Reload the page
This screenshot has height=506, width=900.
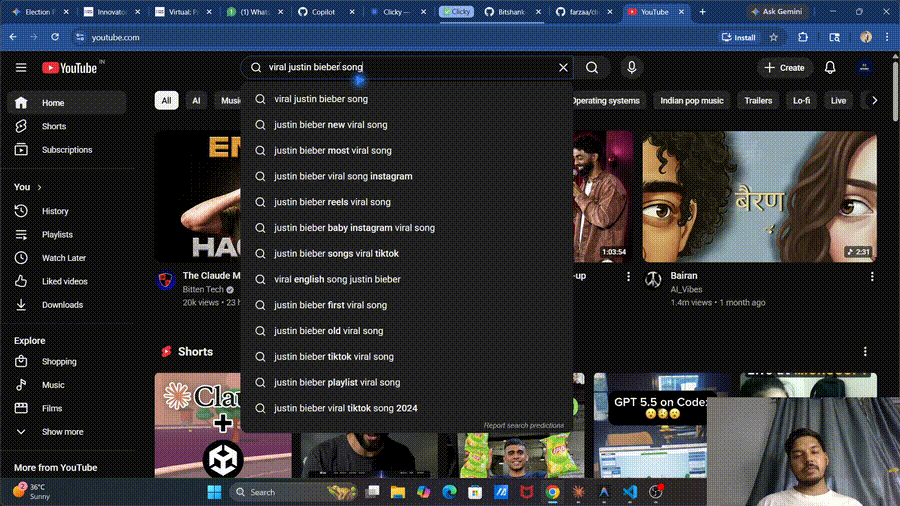click(x=55, y=37)
